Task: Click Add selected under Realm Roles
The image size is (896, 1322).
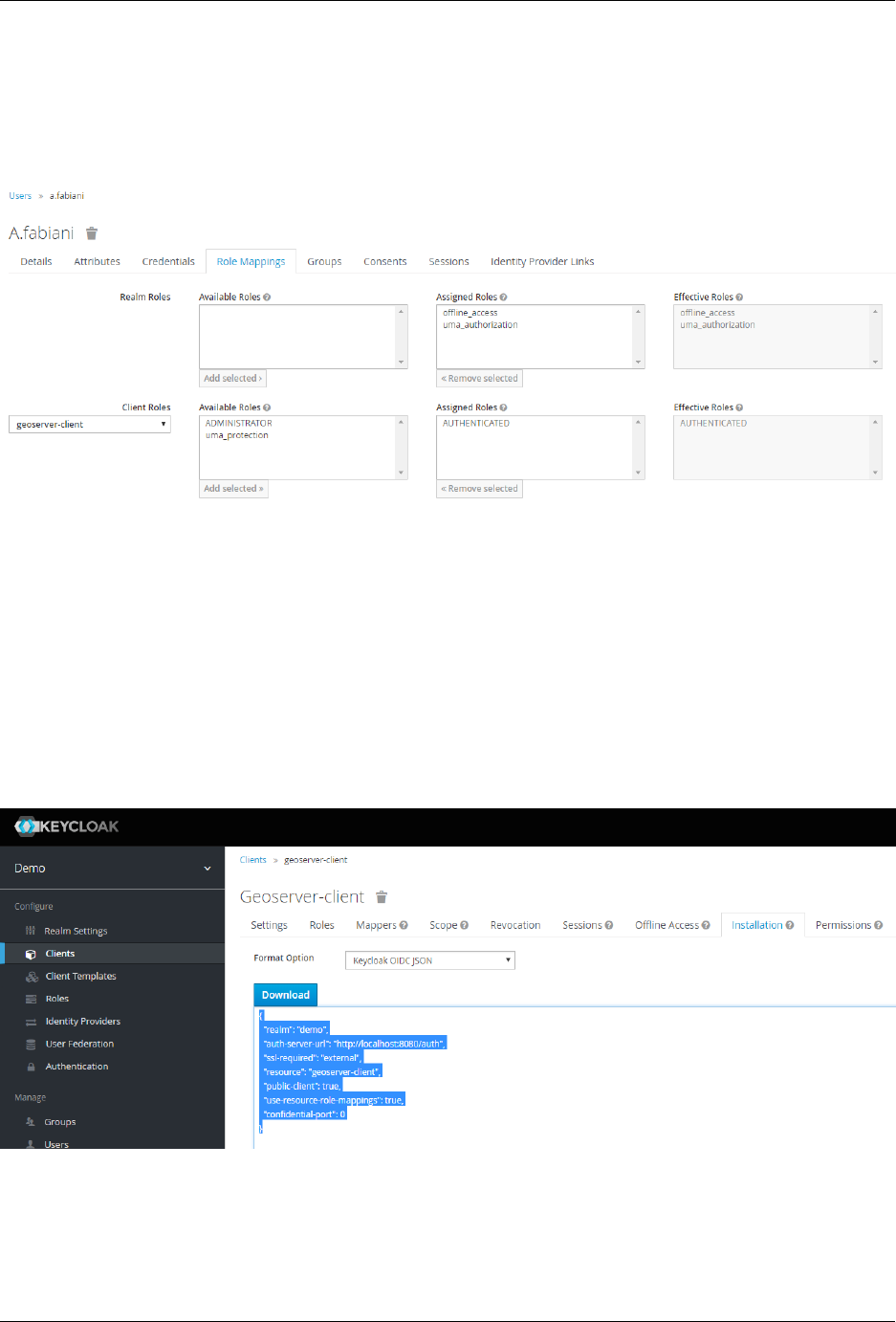Action: pyautogui.click(x=233, y=379)
